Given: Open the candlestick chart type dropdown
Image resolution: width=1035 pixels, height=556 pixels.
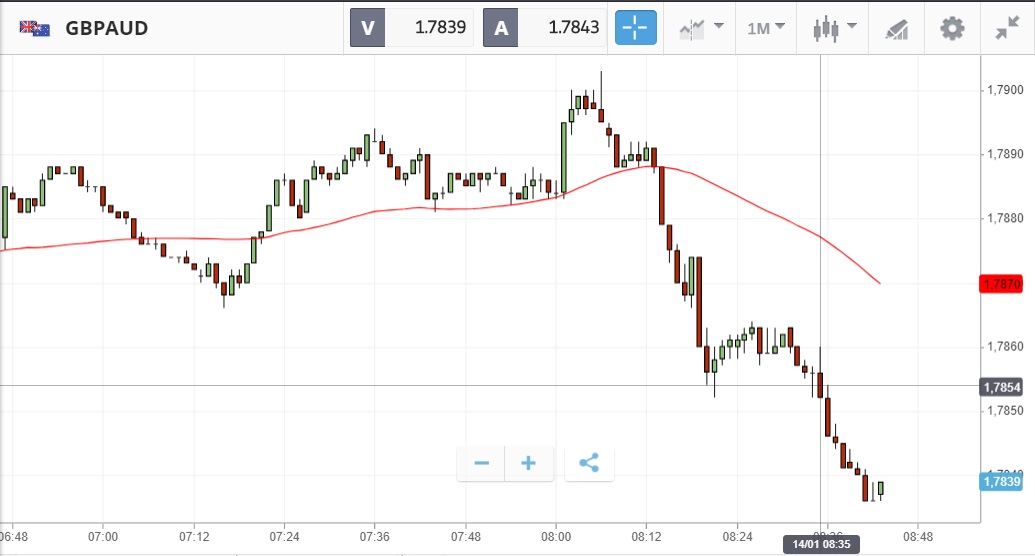Looking at the screenshot, I should point(835,27).
